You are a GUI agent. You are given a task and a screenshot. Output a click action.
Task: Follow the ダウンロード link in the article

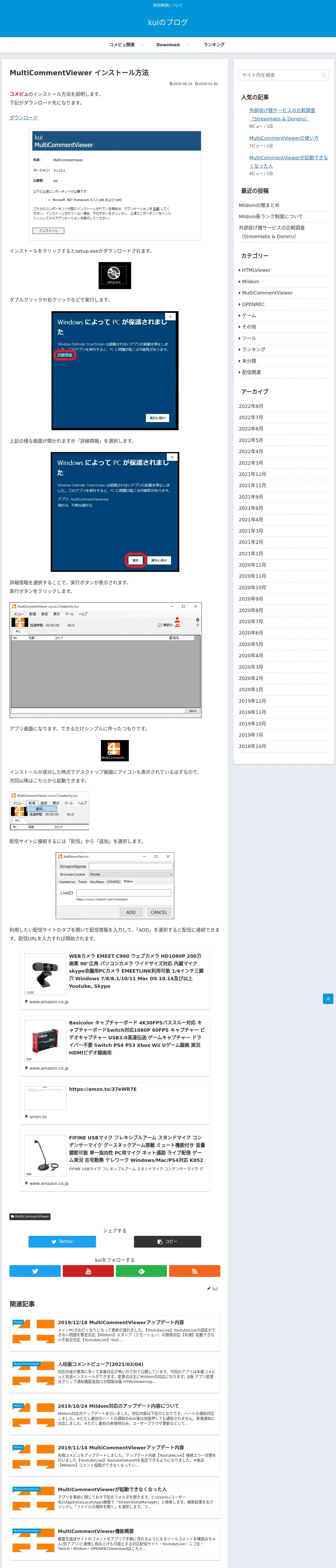pyautogui.click(x=24, y=118)
